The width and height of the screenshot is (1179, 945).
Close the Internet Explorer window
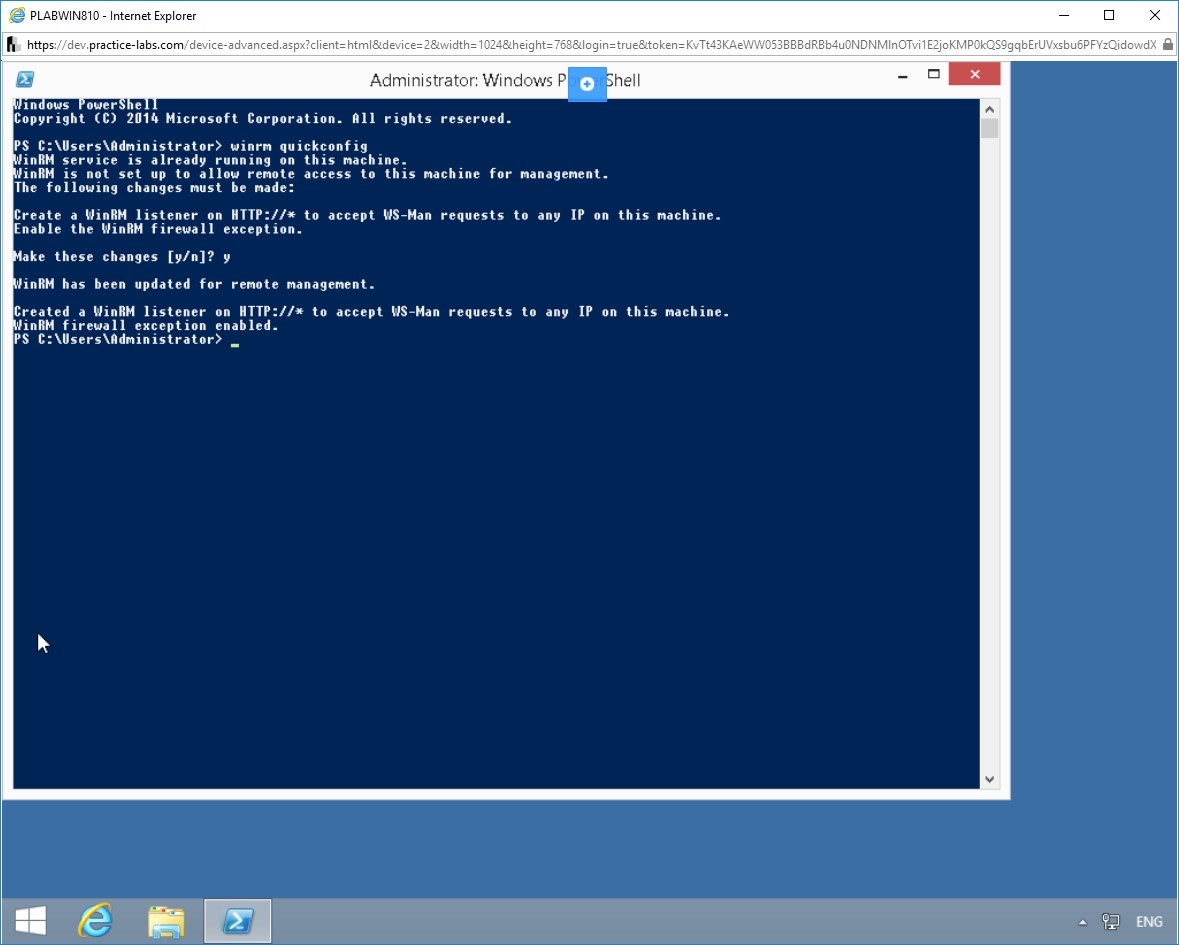pyautogui.click(x=1155, y=15)
